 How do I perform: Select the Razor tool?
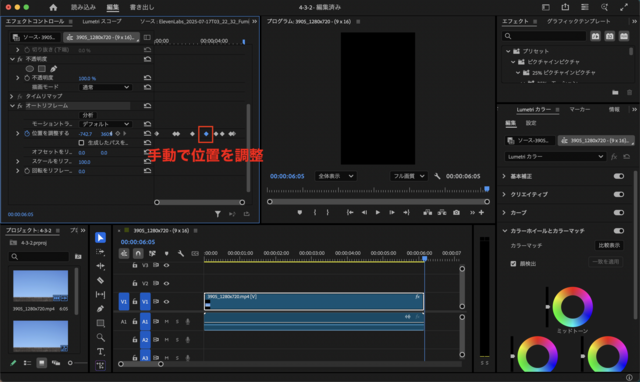tap(100, 280)
